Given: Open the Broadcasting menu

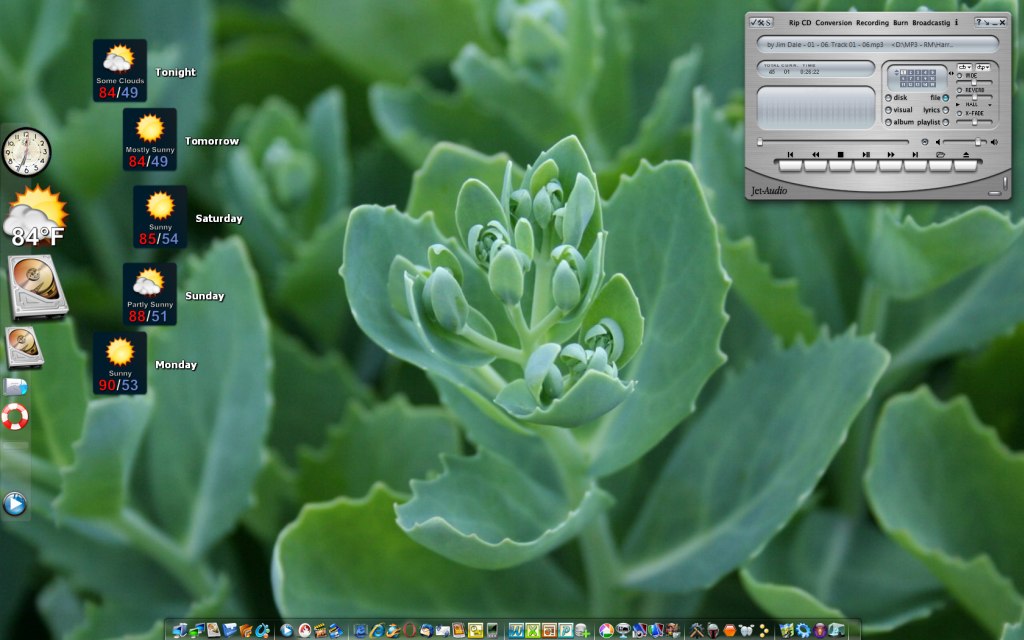Looking at the screenshot, I should tap(931, 22).
